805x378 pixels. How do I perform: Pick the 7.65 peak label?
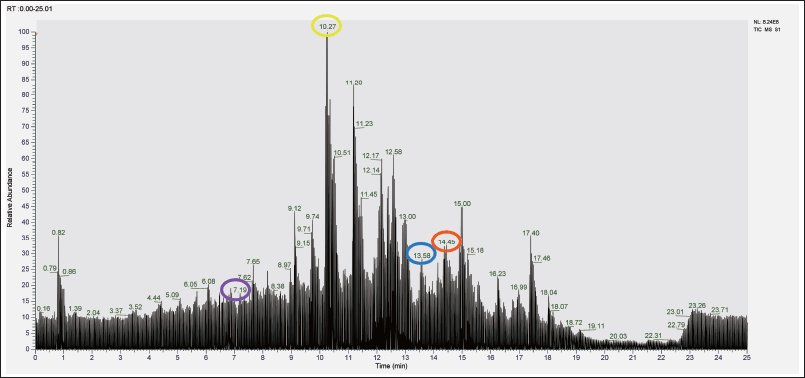(253, 261)
